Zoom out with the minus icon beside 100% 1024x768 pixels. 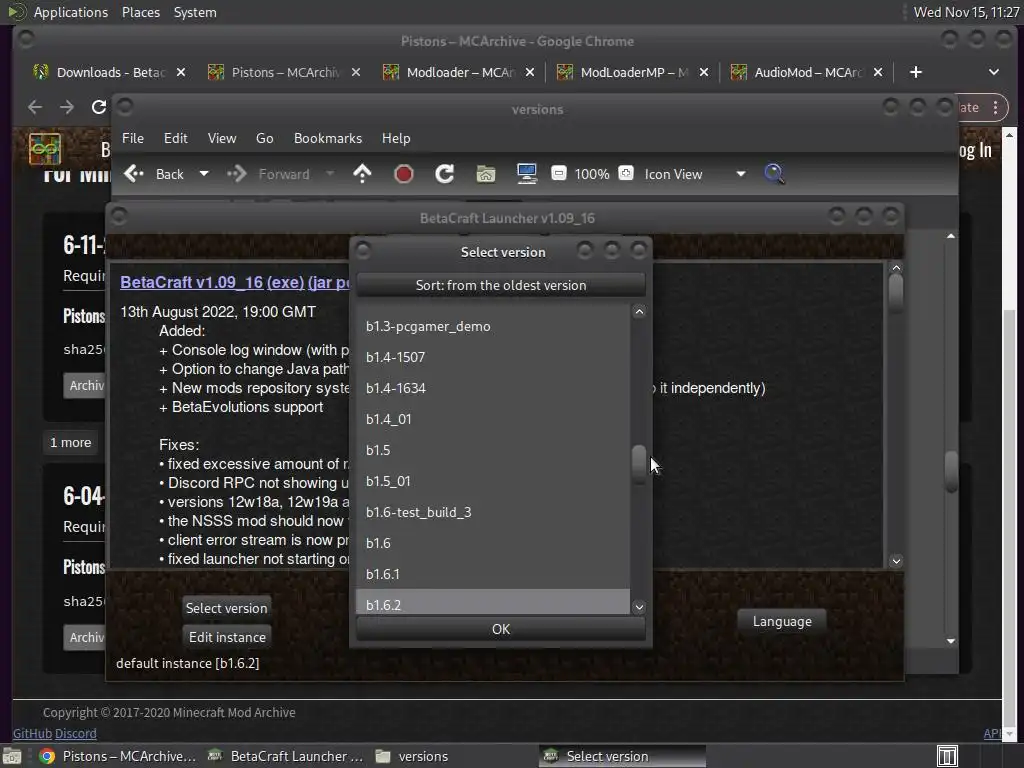pos(558,173)
